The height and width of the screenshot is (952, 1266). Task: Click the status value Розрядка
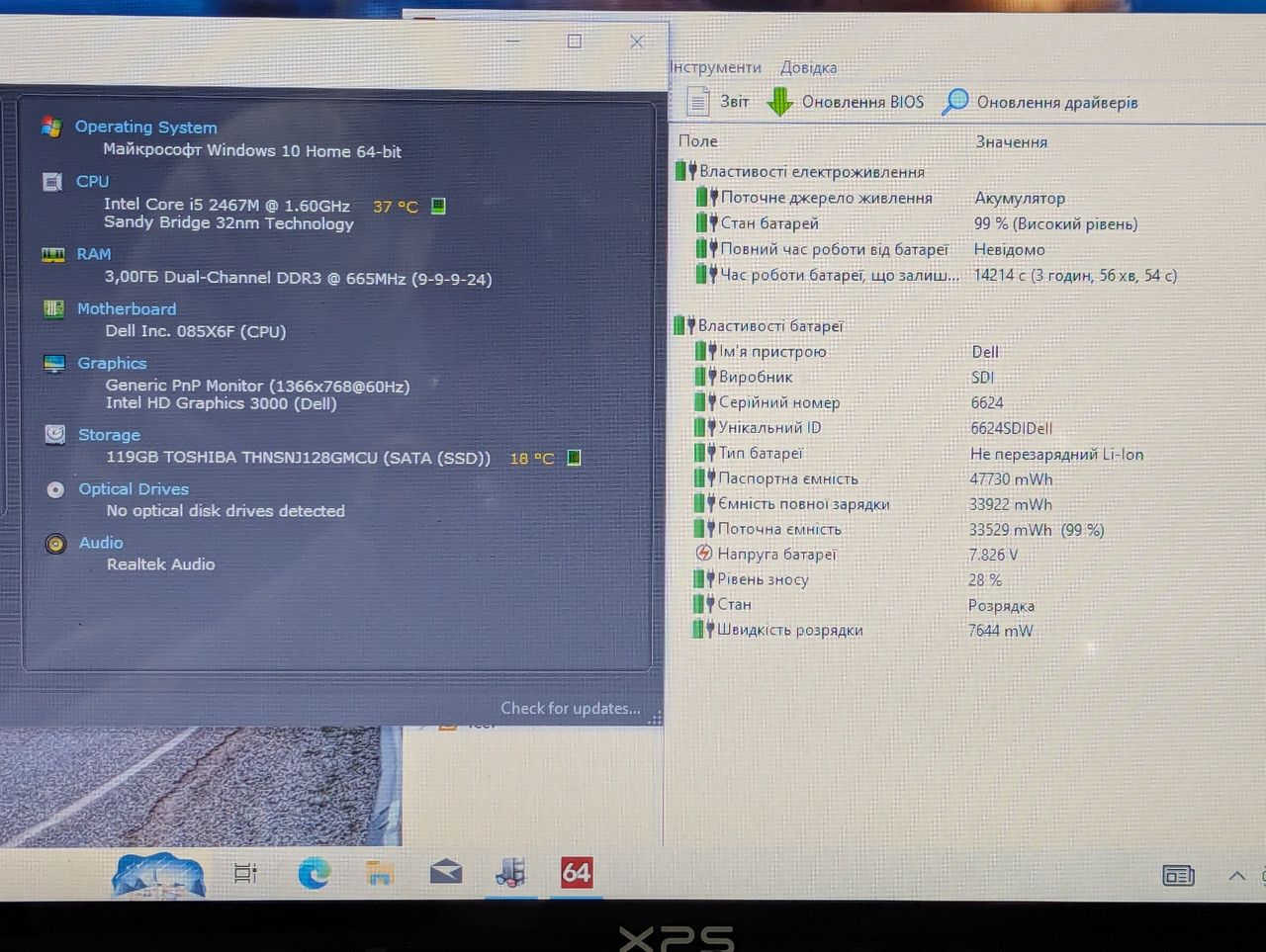click(1001, 605)
